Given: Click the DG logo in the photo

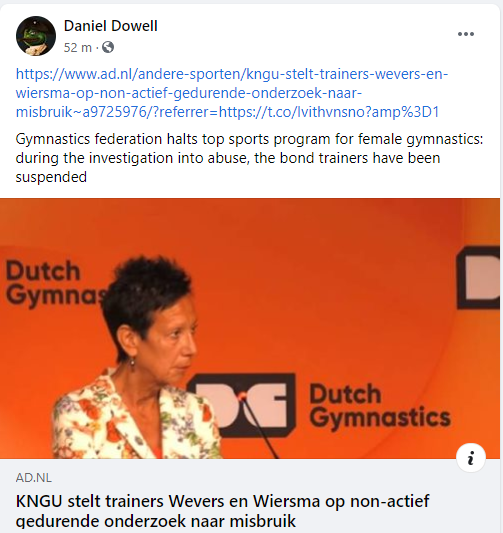Looking at the screenshot, I should [x=242, y=405].
